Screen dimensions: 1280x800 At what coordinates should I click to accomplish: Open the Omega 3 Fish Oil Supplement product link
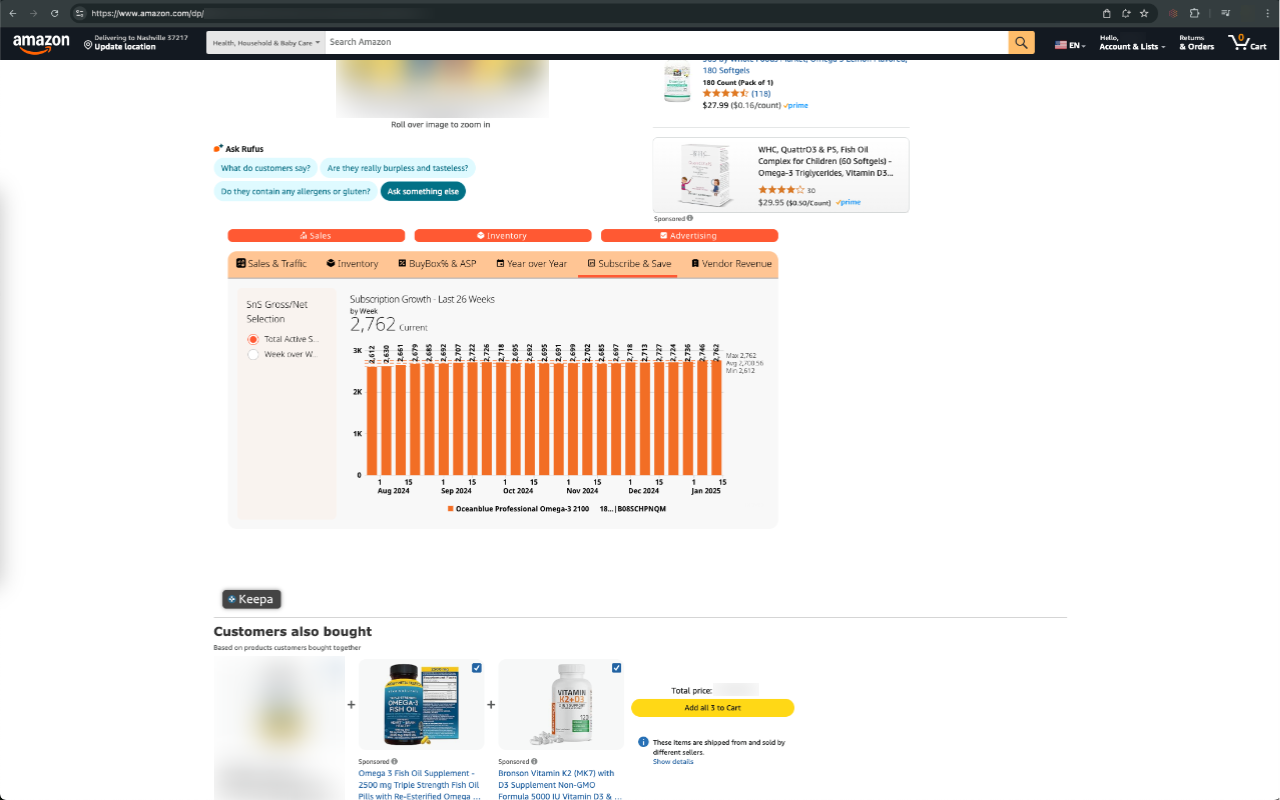click(x=420, y=785)
